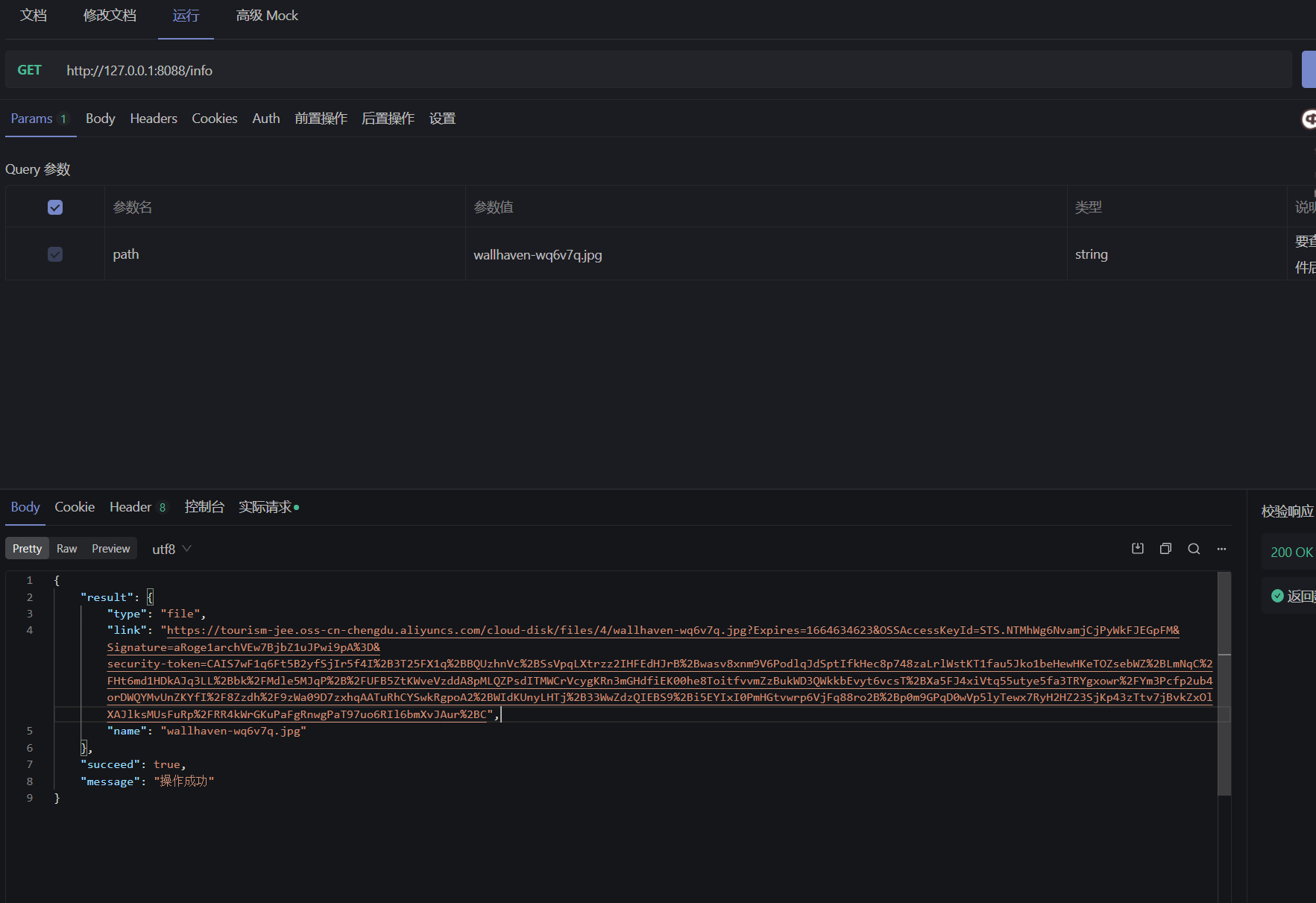Uncheck the path query parameter checkbox

(54, 254)
